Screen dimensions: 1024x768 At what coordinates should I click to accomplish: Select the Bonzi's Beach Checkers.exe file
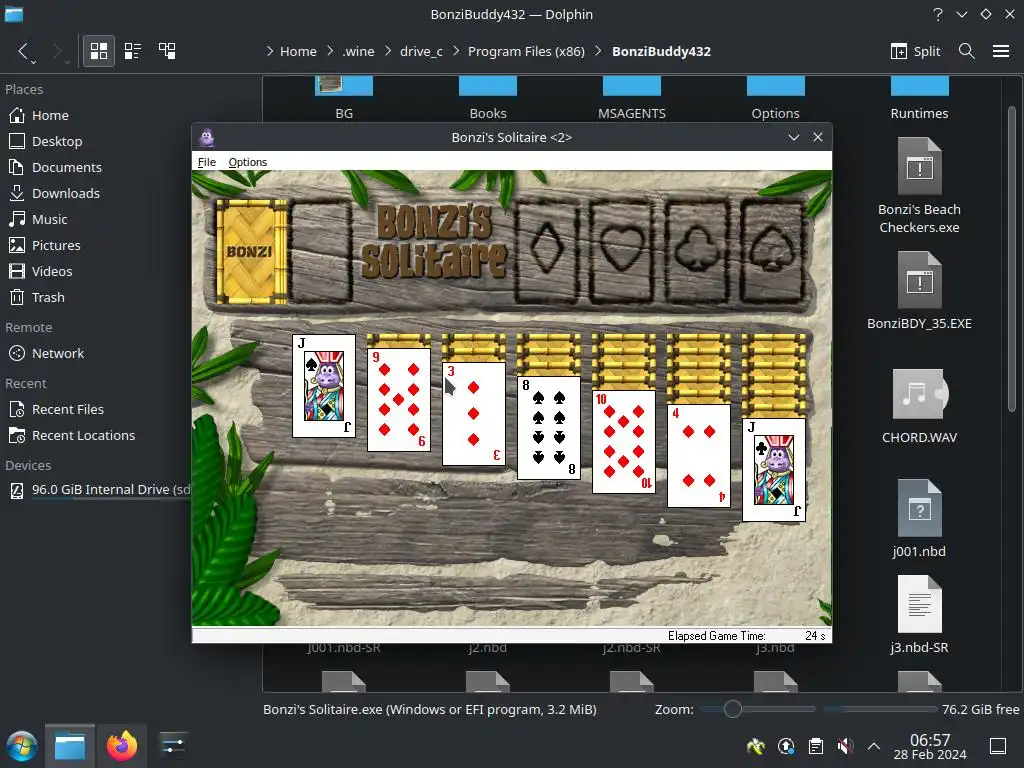919,186
